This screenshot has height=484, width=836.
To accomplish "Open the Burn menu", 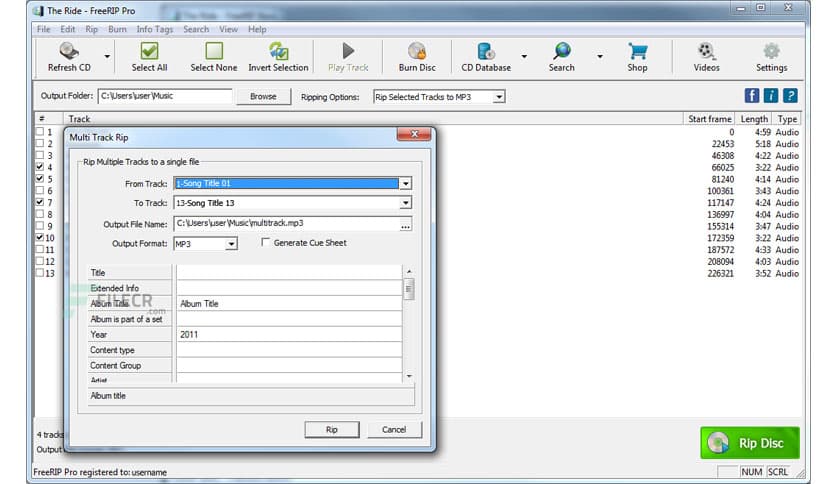I will [117, 29].
